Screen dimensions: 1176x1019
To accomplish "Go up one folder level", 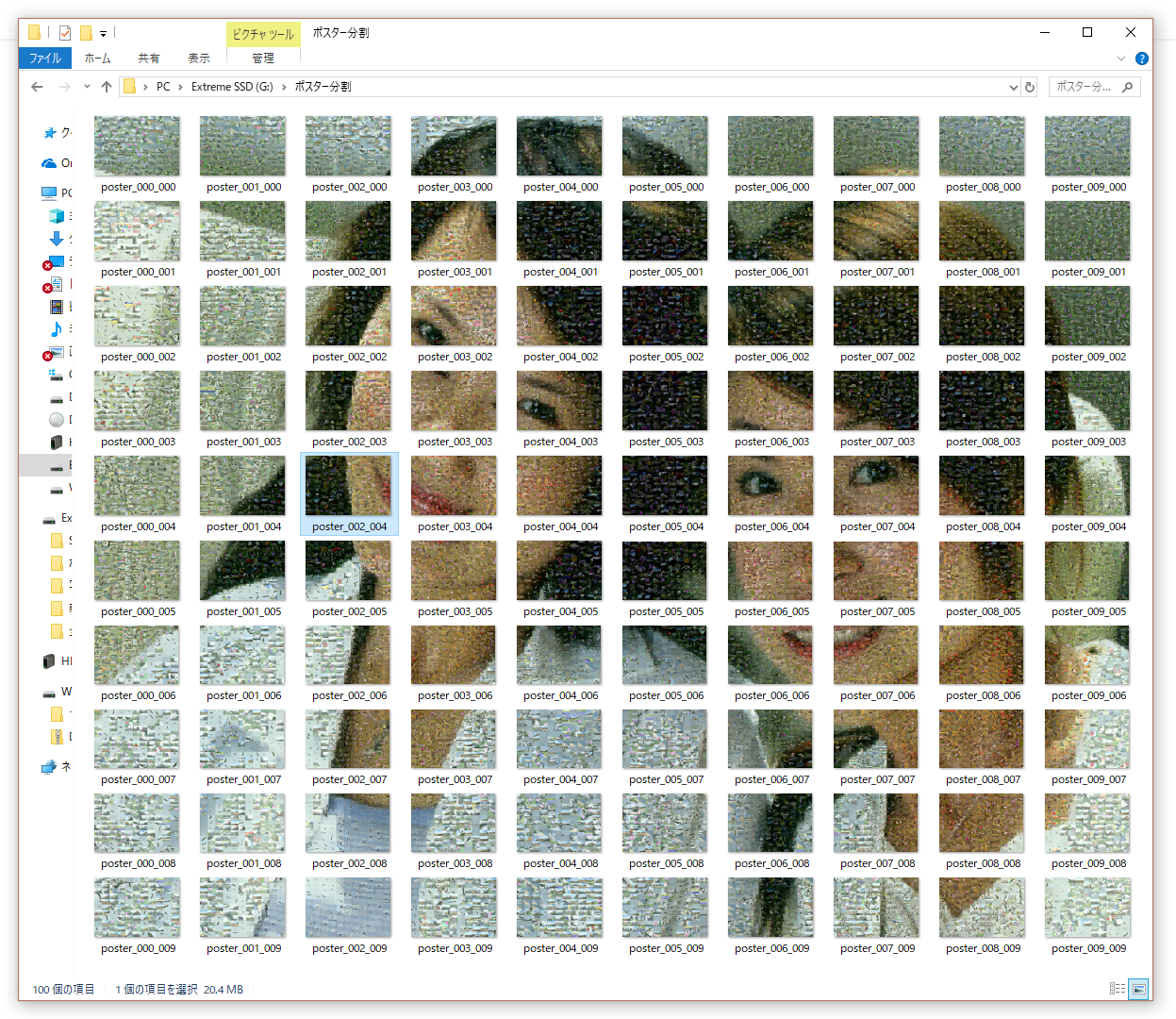I will click(107, 87).
